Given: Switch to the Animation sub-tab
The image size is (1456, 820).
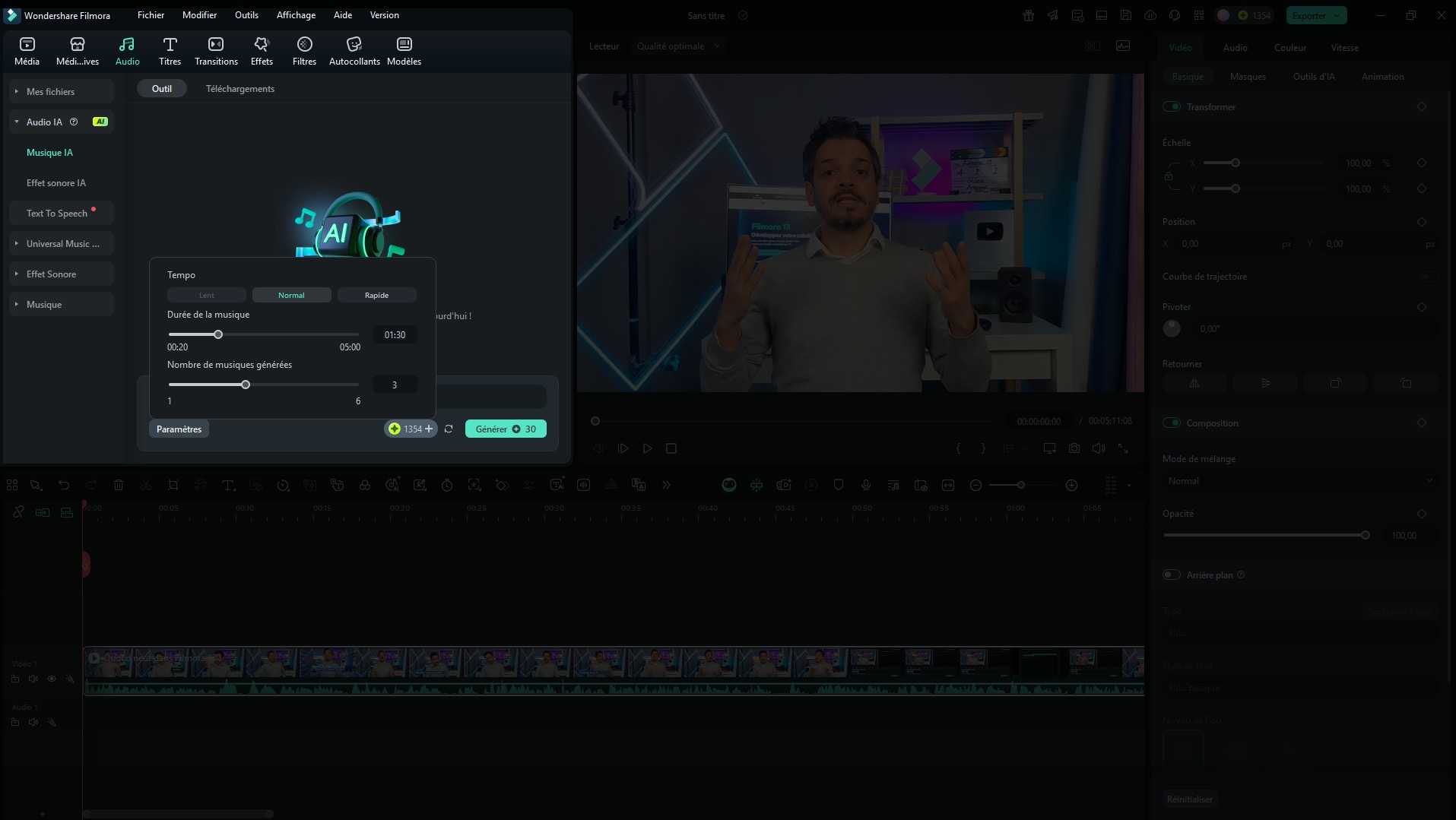Looking at the screenshot, I should (x=1382, y=77).
